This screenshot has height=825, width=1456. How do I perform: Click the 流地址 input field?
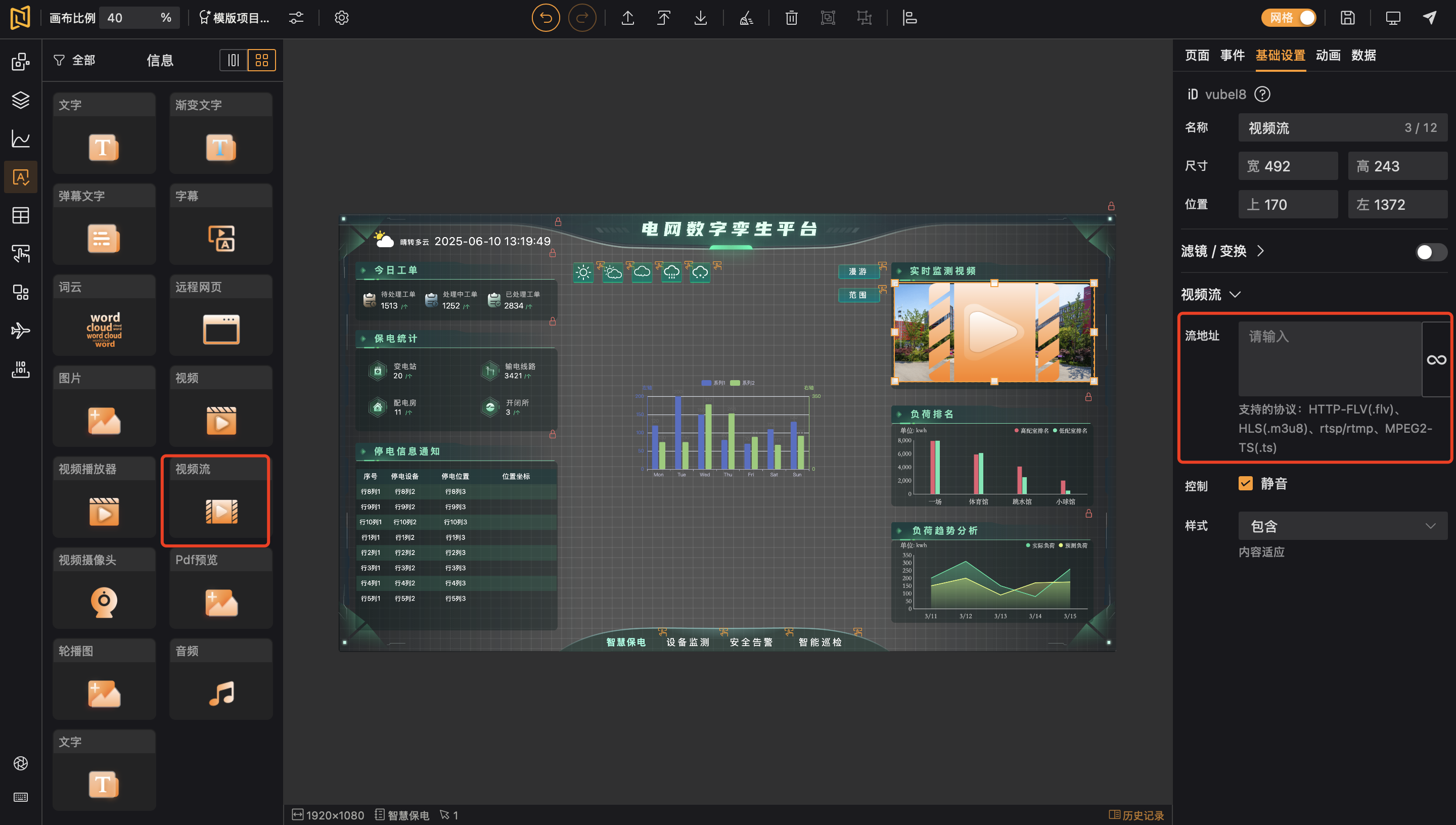coord(1330,359)
